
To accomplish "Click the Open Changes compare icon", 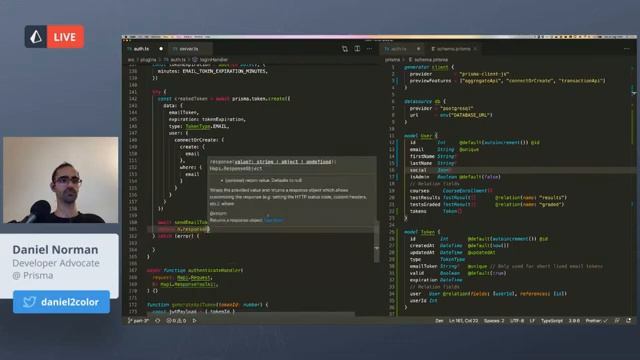I will click(345, 49).
